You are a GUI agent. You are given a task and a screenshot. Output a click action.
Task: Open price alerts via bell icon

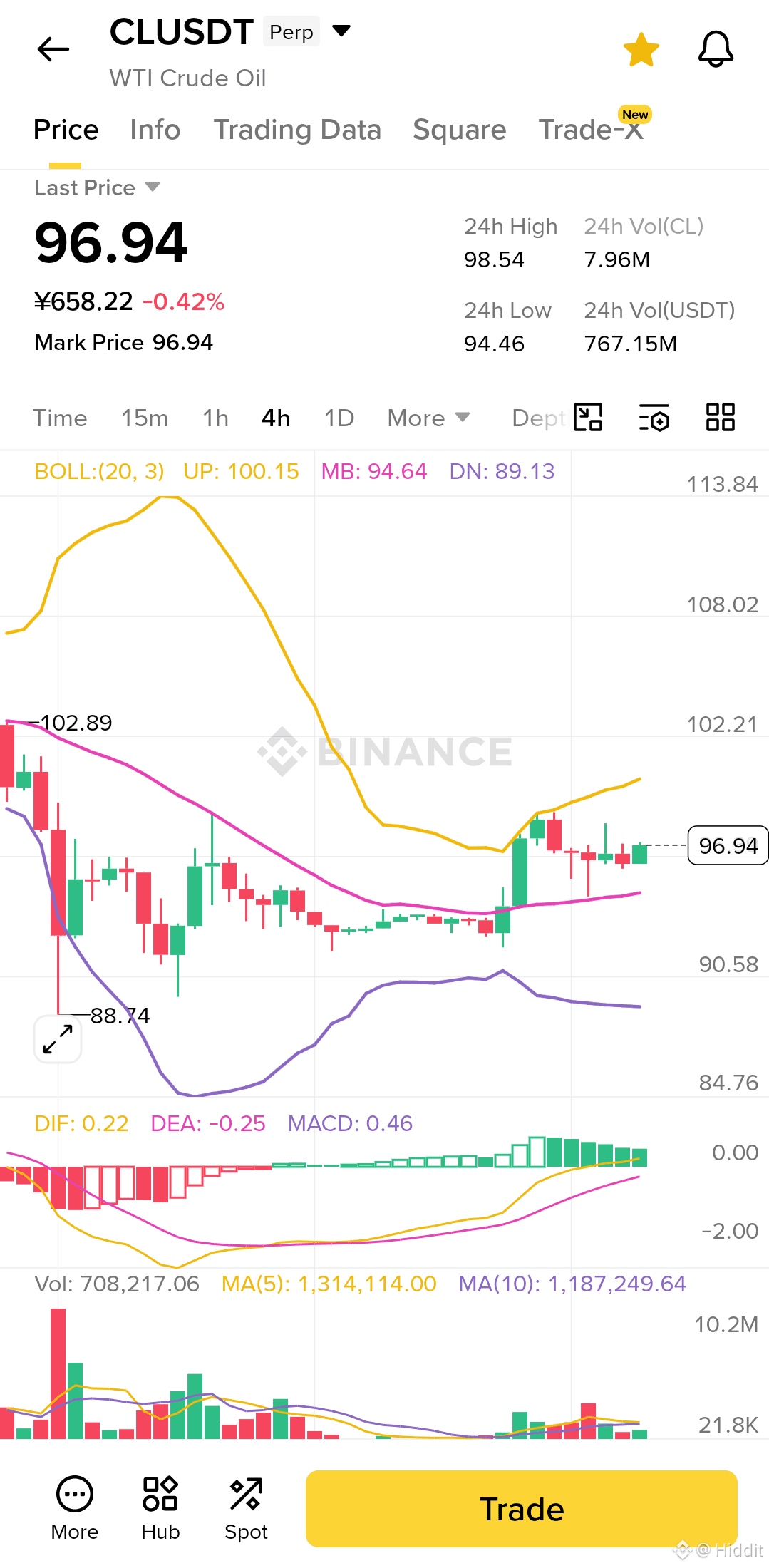pyautogui.click(x=716, y=50)
